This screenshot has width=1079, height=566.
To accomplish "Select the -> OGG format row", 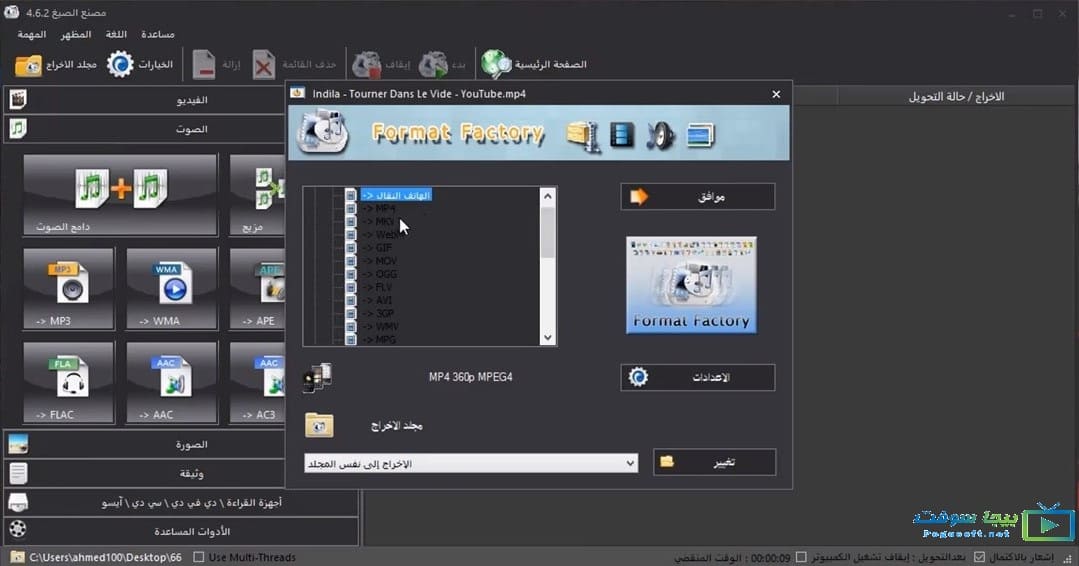I will click(x=380, y=274).
